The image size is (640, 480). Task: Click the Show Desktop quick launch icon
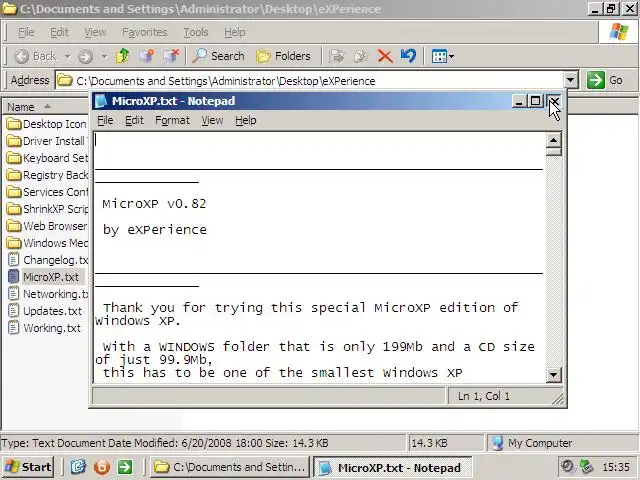pyautogui.click(x=78, y=467)
